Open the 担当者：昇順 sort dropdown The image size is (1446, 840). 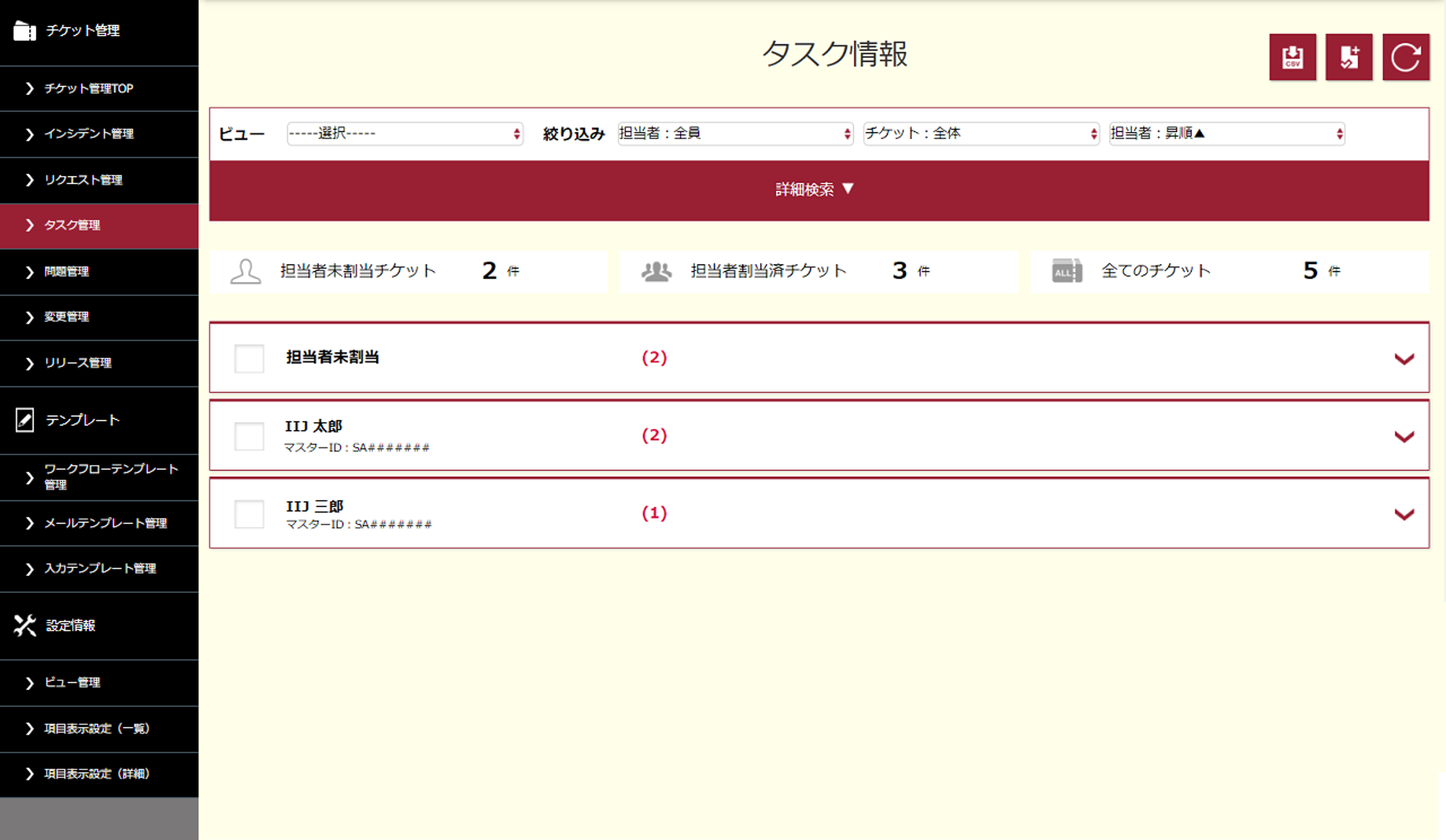pos(1227,134)
